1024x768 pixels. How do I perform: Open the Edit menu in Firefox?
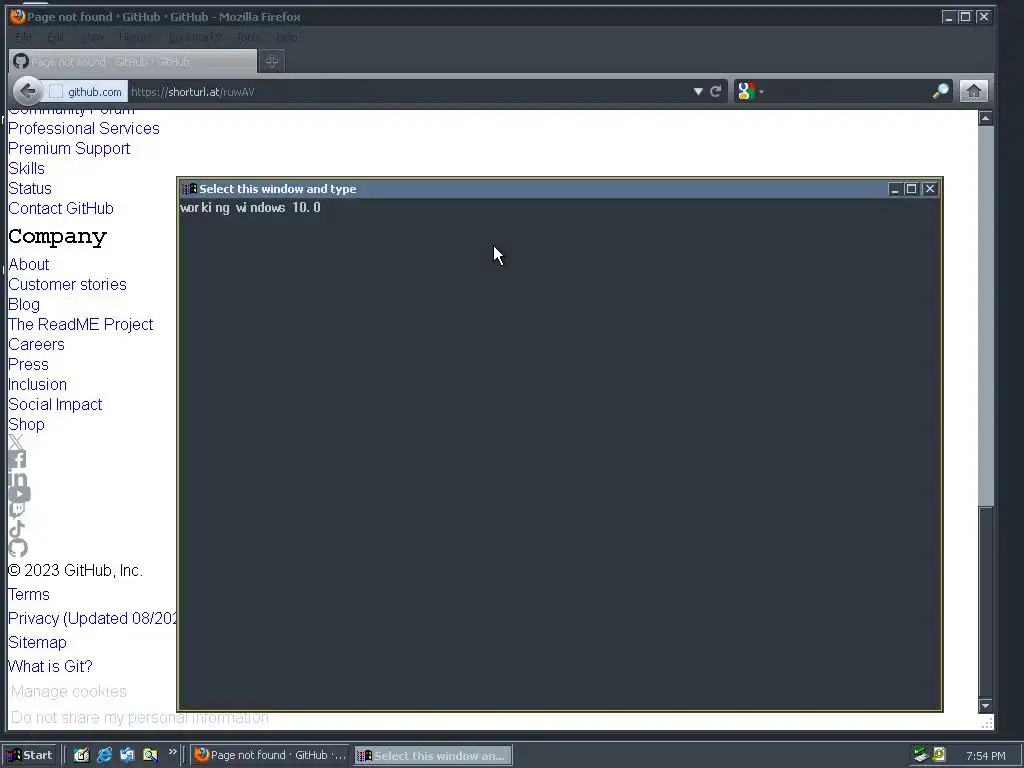pos(56,37)
